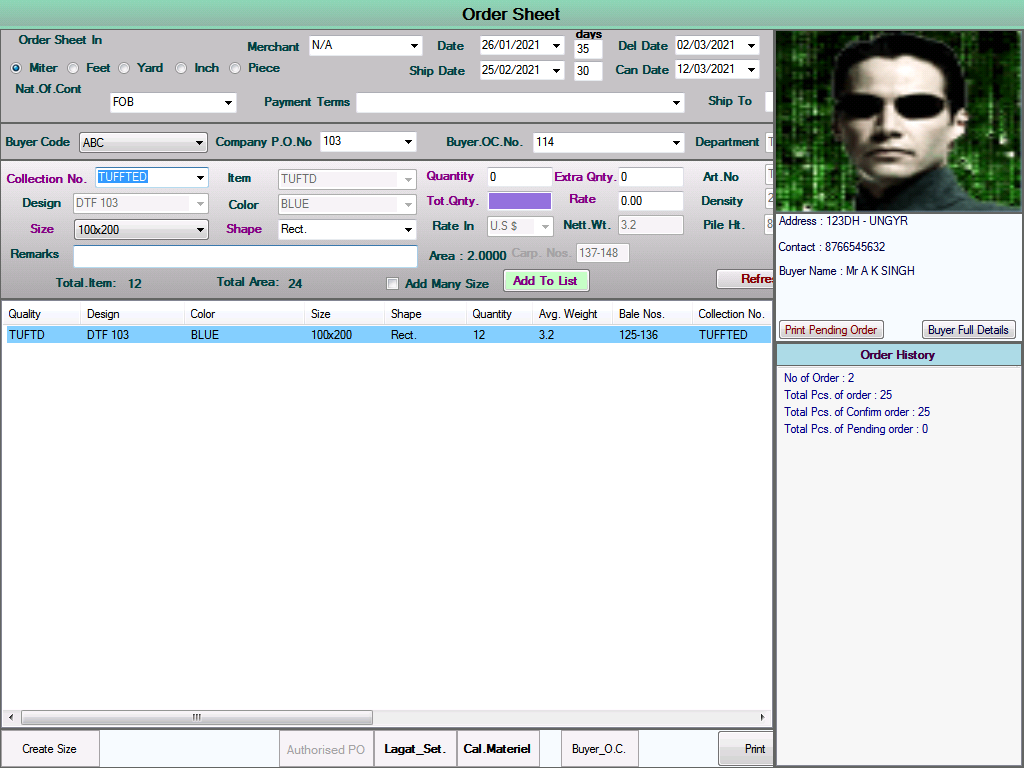
Task: Click the Add To List button
Action: pyautogui.click(x=545, y=281)
